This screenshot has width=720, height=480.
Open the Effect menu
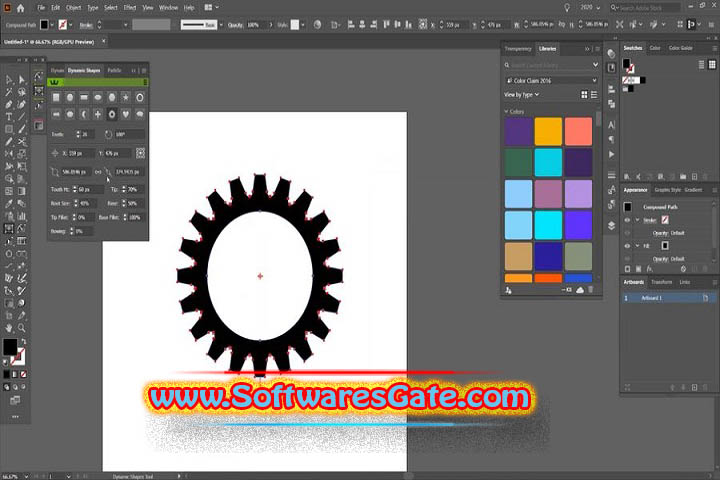130,8
